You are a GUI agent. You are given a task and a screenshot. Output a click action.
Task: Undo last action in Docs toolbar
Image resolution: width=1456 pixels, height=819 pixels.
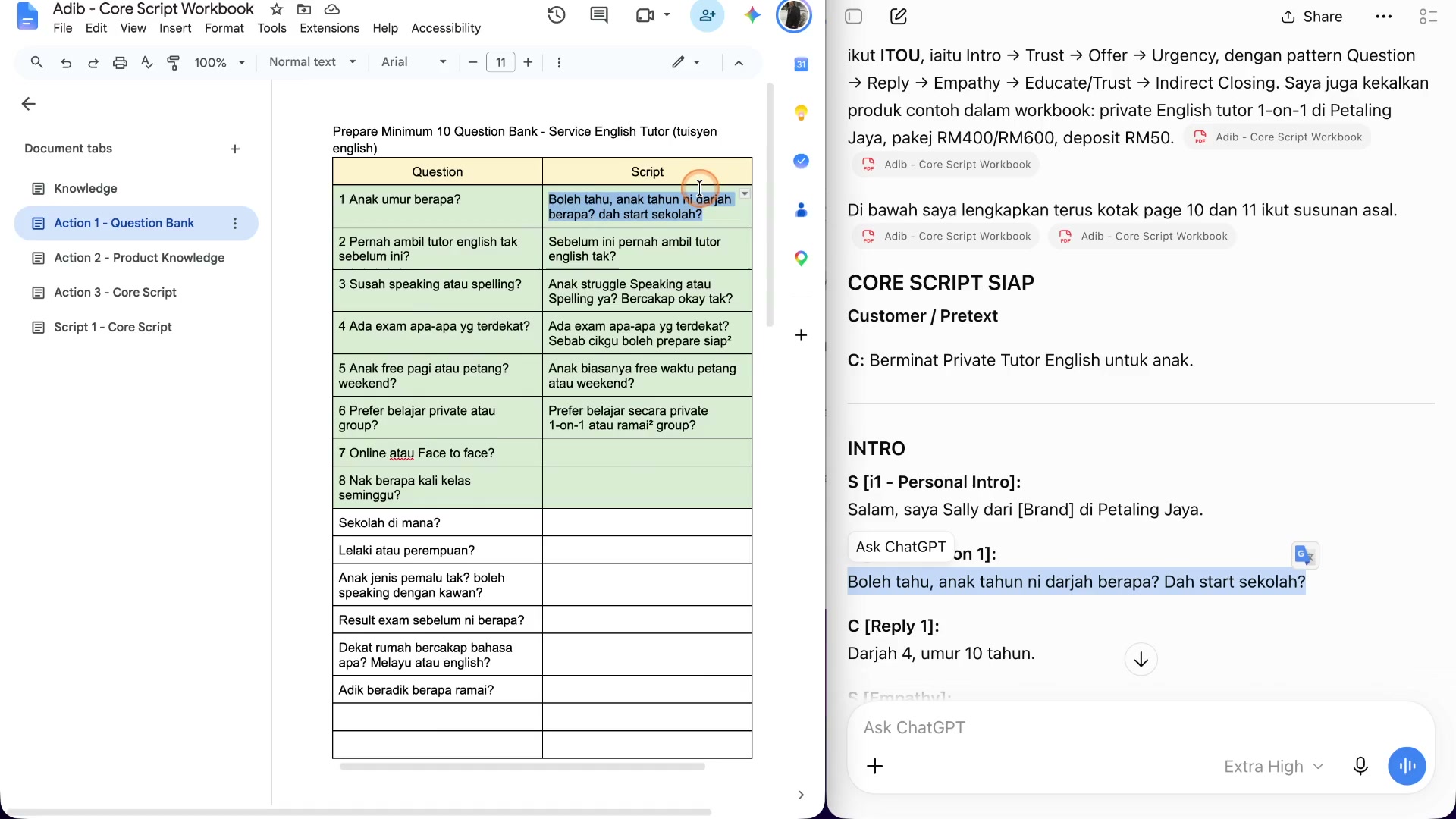click(66, 63)
